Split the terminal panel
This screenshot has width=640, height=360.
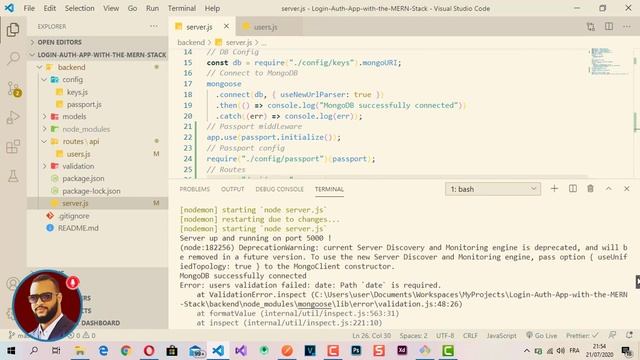573,189
